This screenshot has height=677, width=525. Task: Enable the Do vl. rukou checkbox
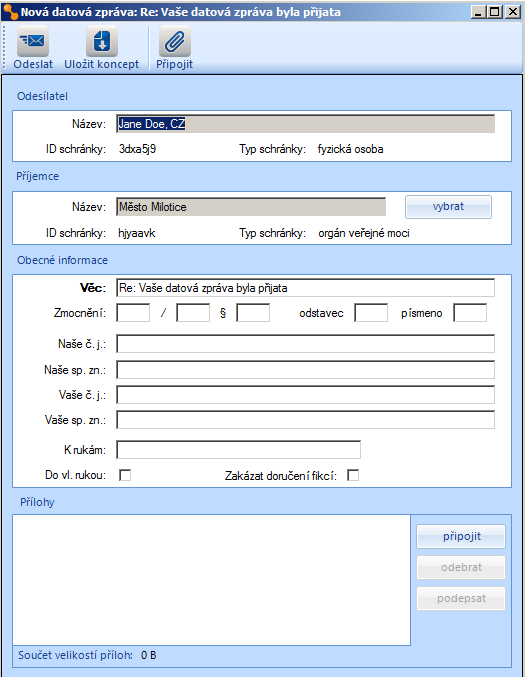coord(125,475)
